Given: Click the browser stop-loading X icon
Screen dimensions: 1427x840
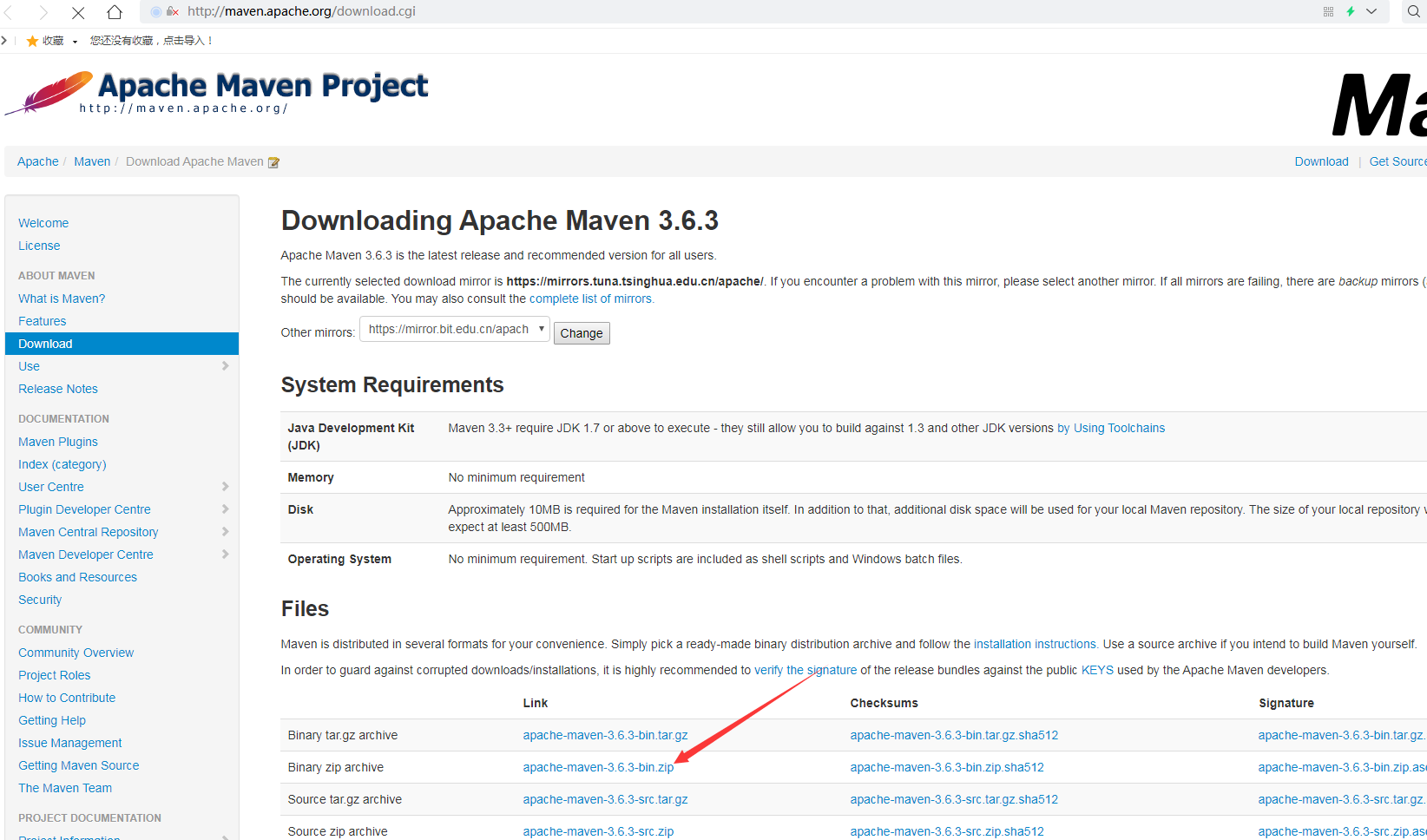Looking at the screenshot, I should click(78, 12).
